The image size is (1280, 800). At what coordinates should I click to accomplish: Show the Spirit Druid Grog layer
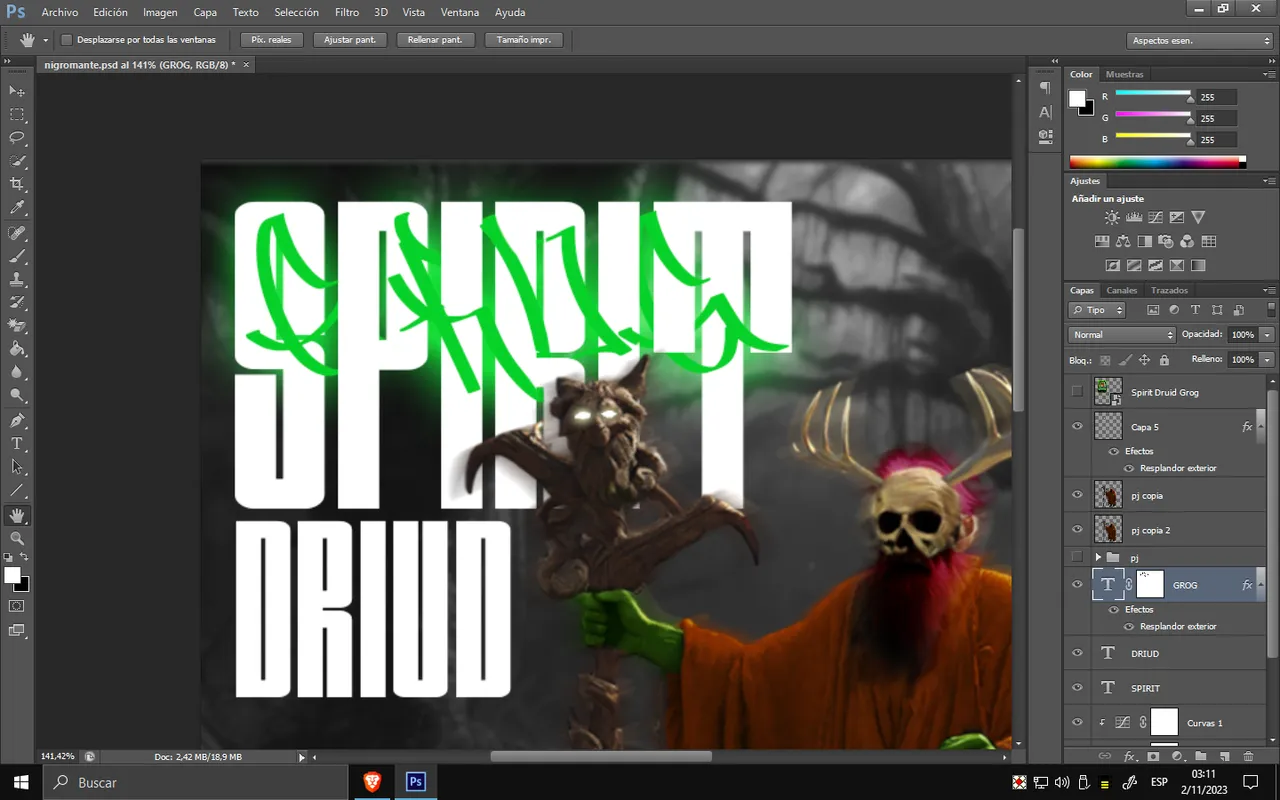1077,392
